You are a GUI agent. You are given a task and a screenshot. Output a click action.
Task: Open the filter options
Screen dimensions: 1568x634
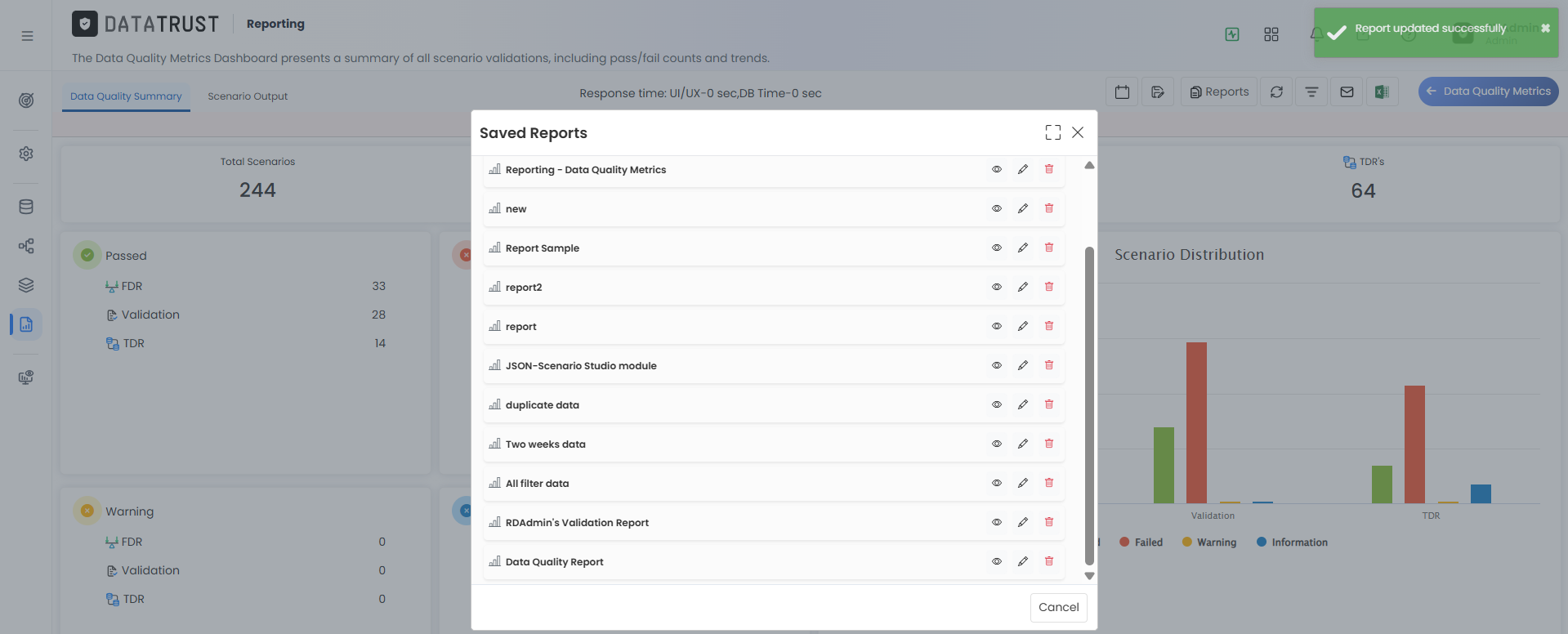pyautogui.click(x=1311, y=92)
